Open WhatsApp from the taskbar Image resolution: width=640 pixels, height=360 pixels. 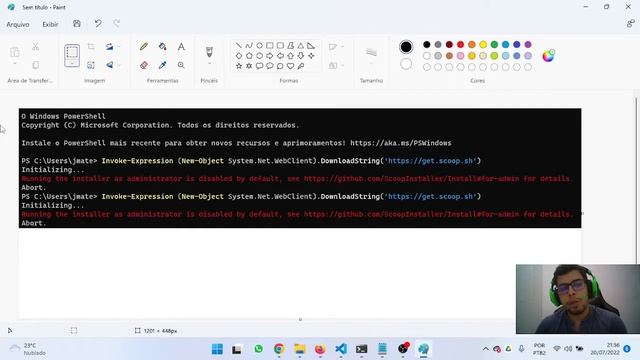[258, 349]
